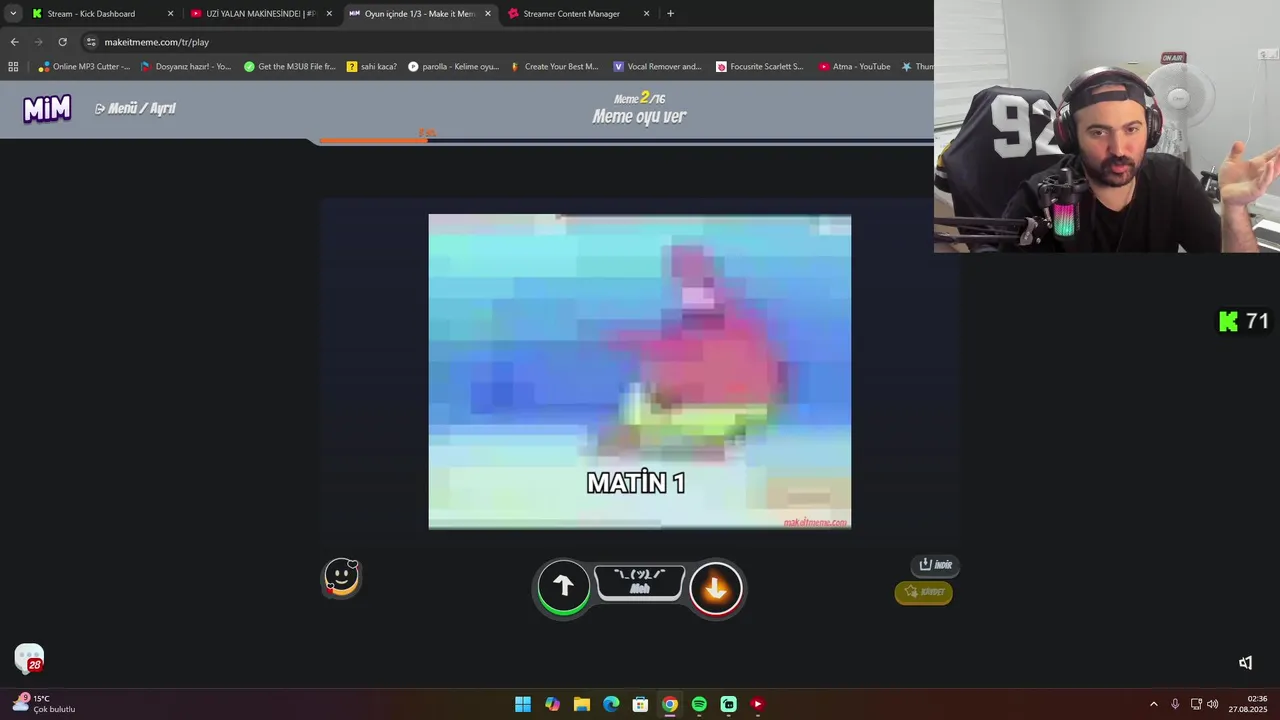
Task: Go back in browser history
Action: (14, 42)
